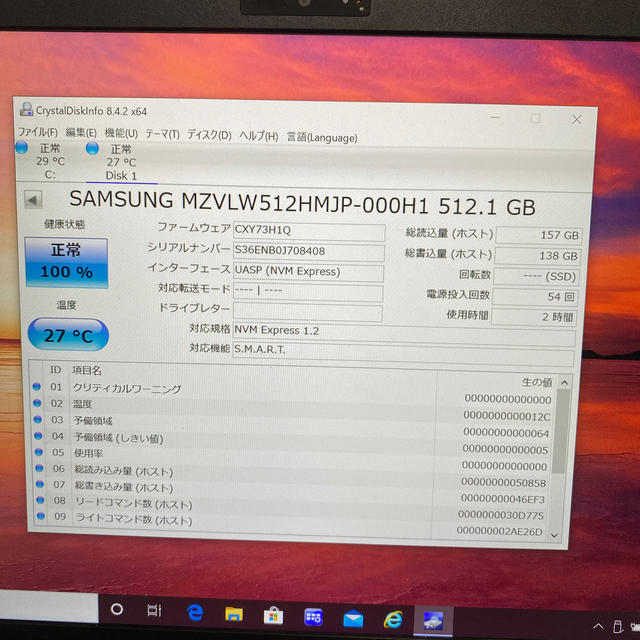
Task: Click the status dot for row 09
Action: coord(41,516)
